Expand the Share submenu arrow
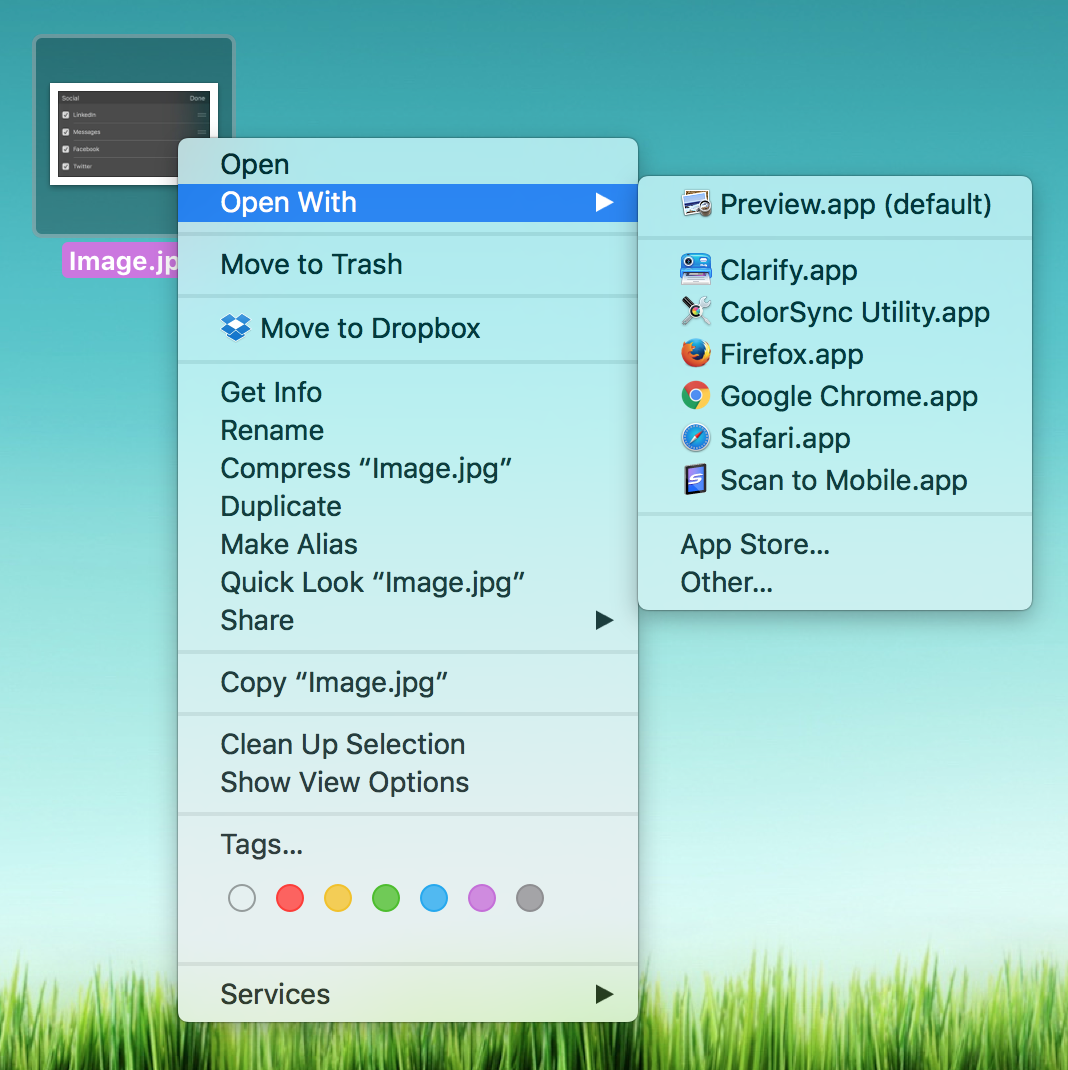 point(604,620)
